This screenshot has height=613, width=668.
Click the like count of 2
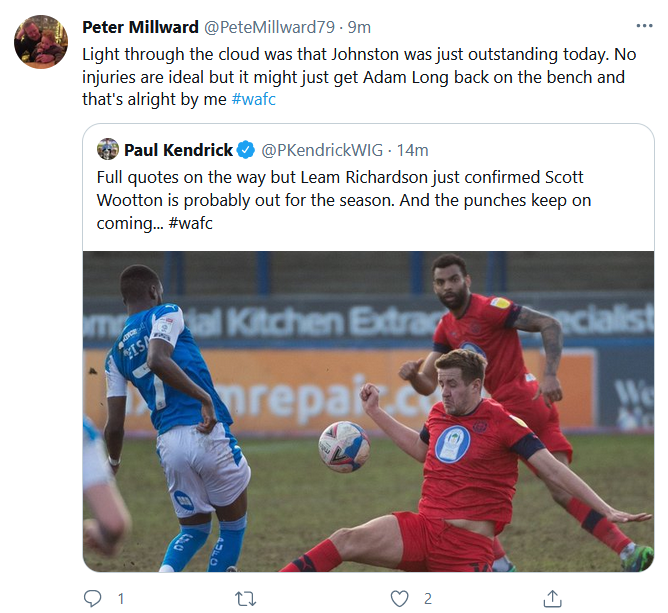point(427,598)
